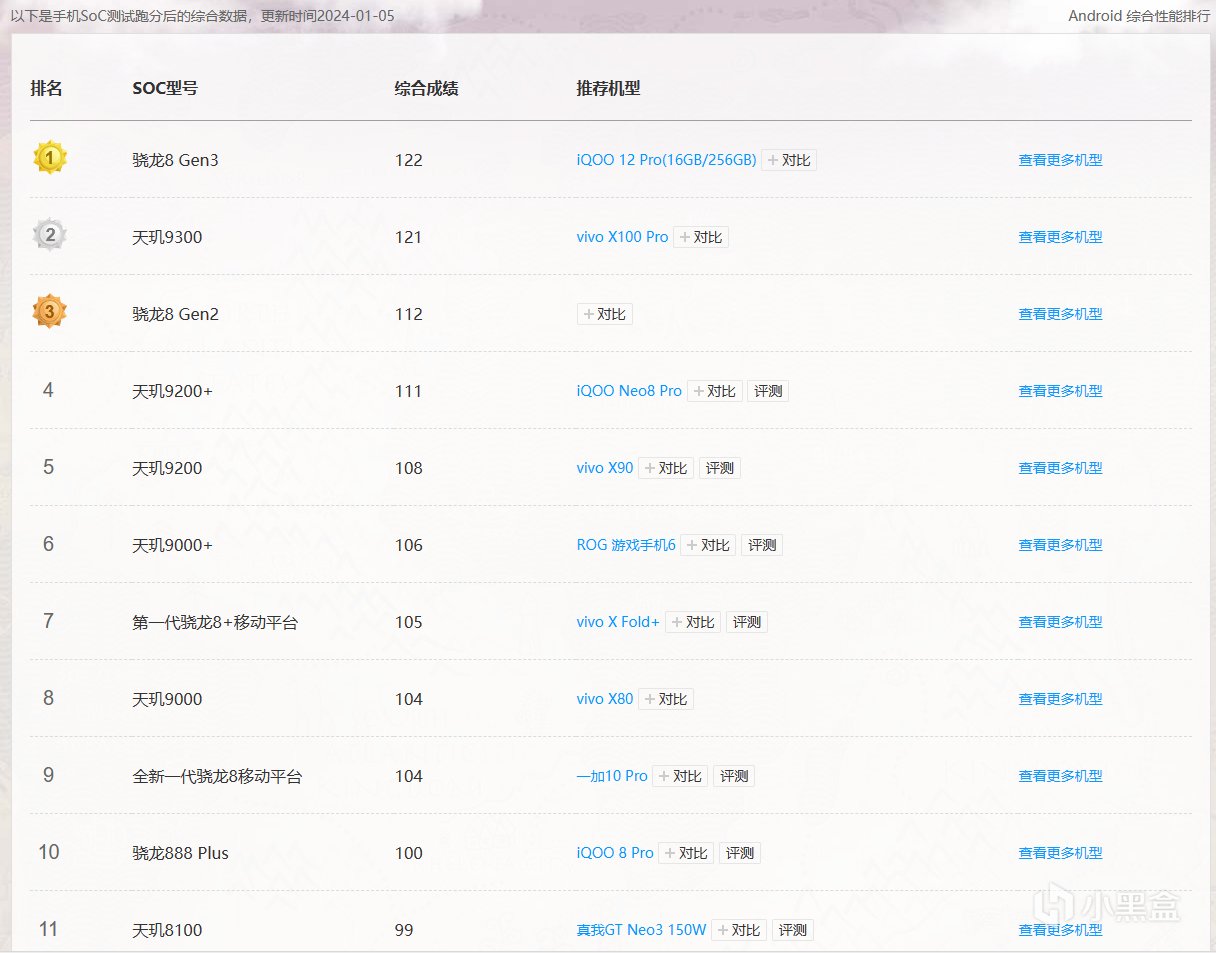
Task: Add iQOO Neo8 Pro to 对比 compare
Action: coord(715,391)
